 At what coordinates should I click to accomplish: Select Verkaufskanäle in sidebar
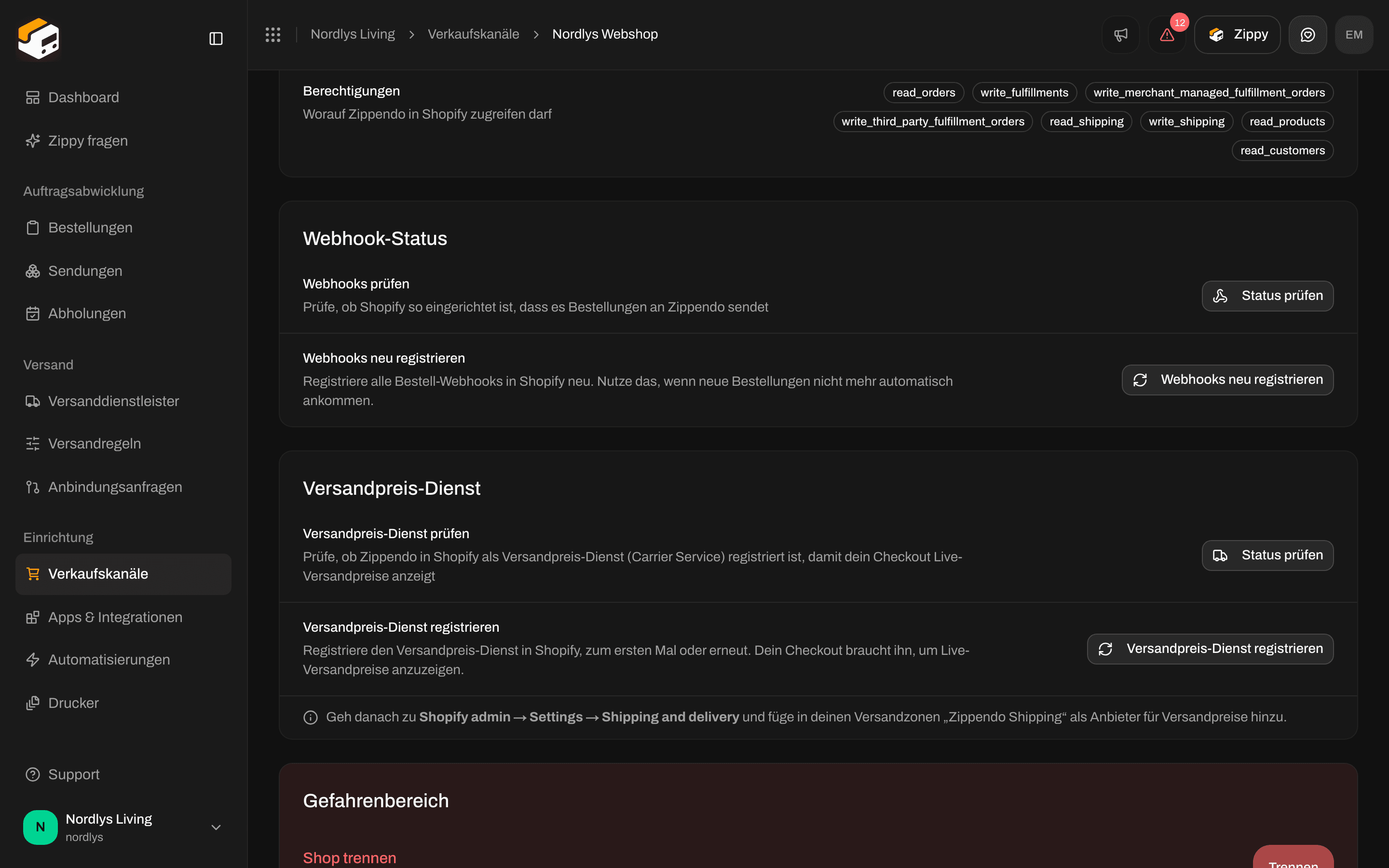click(x=123, y=574)
